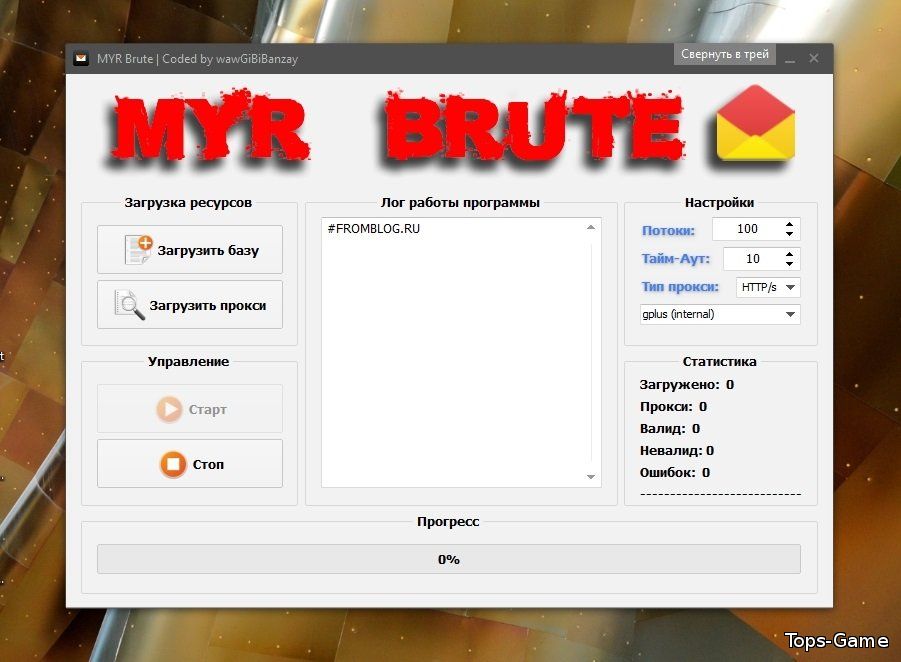Click the document icon on Загрузить базу

click(138, 249)
